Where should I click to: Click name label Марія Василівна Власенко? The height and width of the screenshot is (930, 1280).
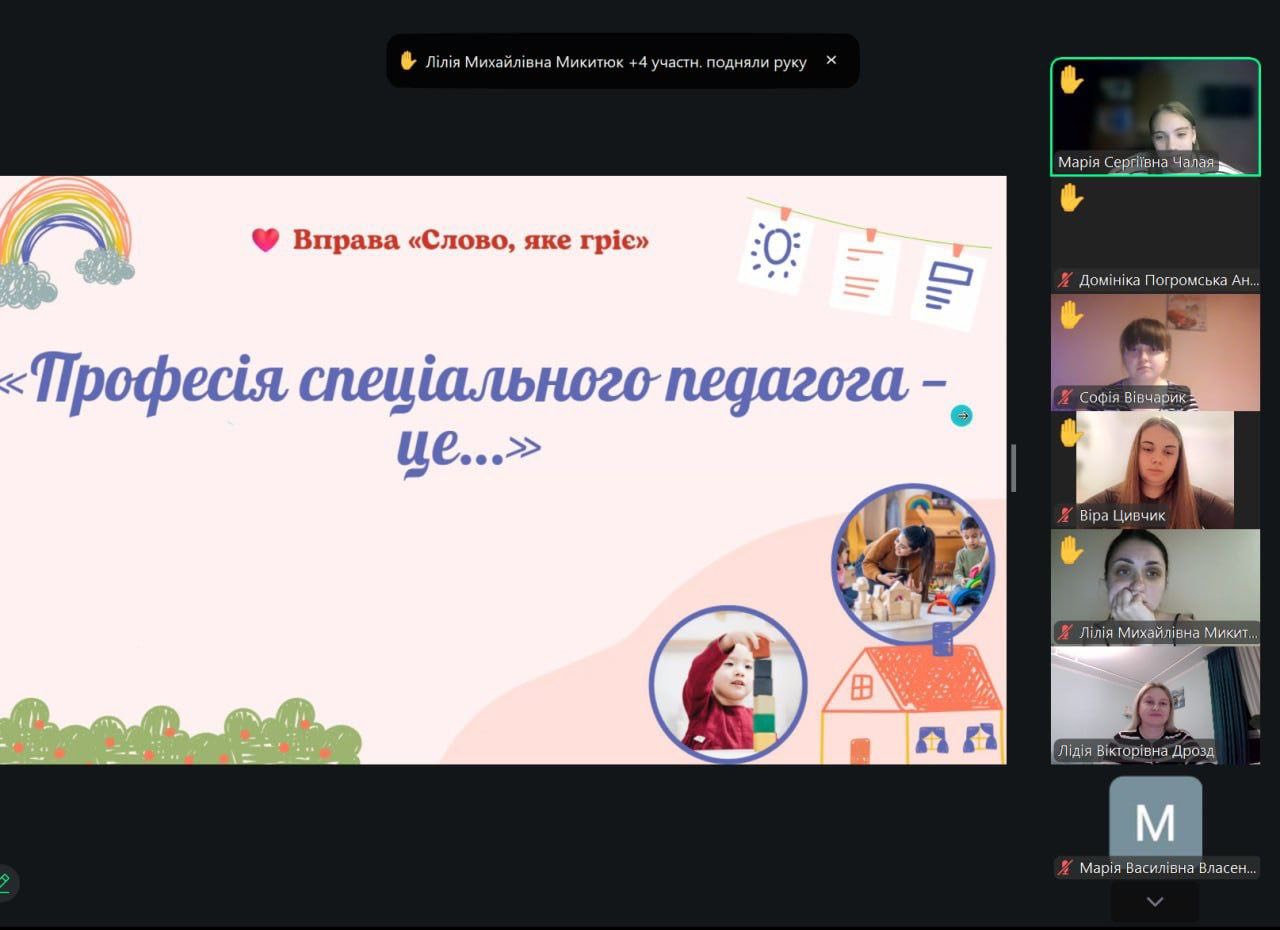tap(1168, 868)
